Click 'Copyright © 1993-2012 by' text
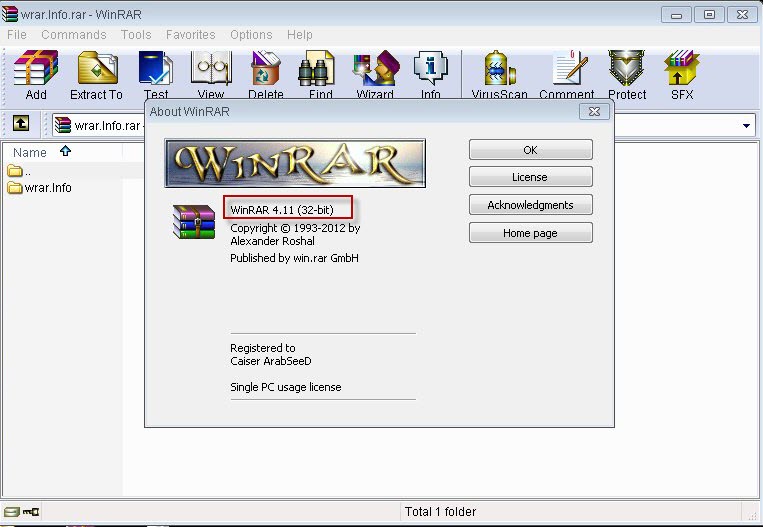763x527 pixels. [295, 228]
